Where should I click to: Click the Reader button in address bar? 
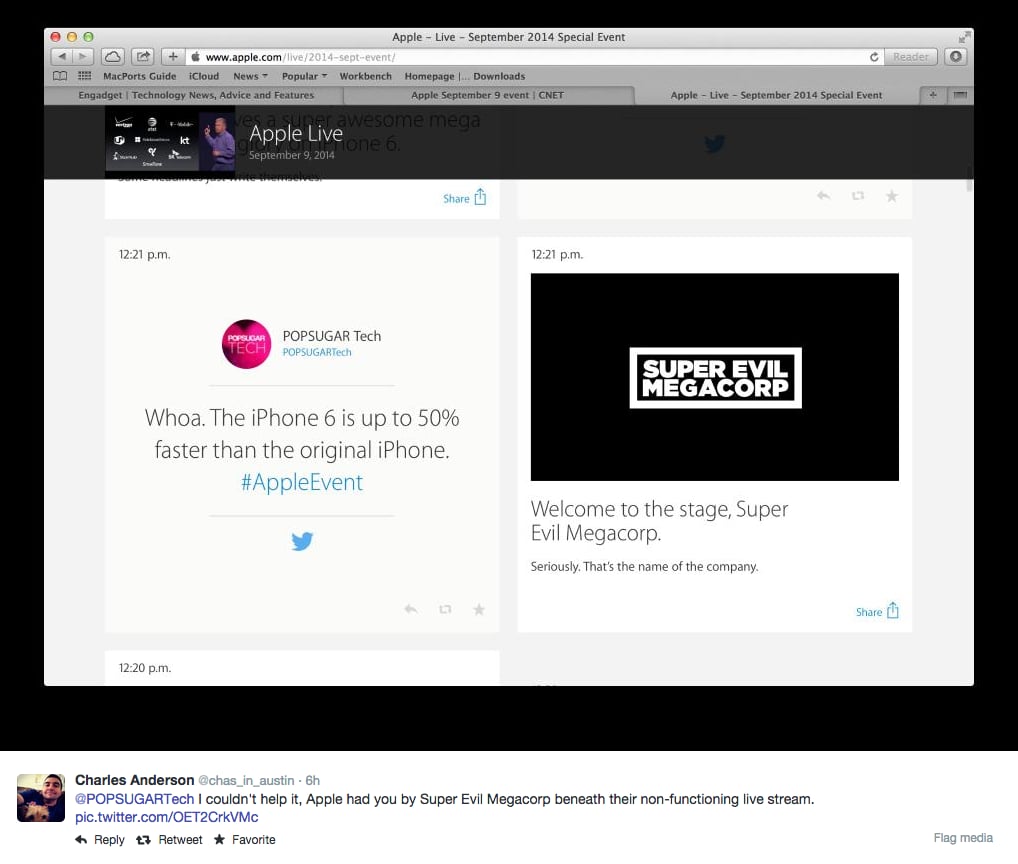910,57
